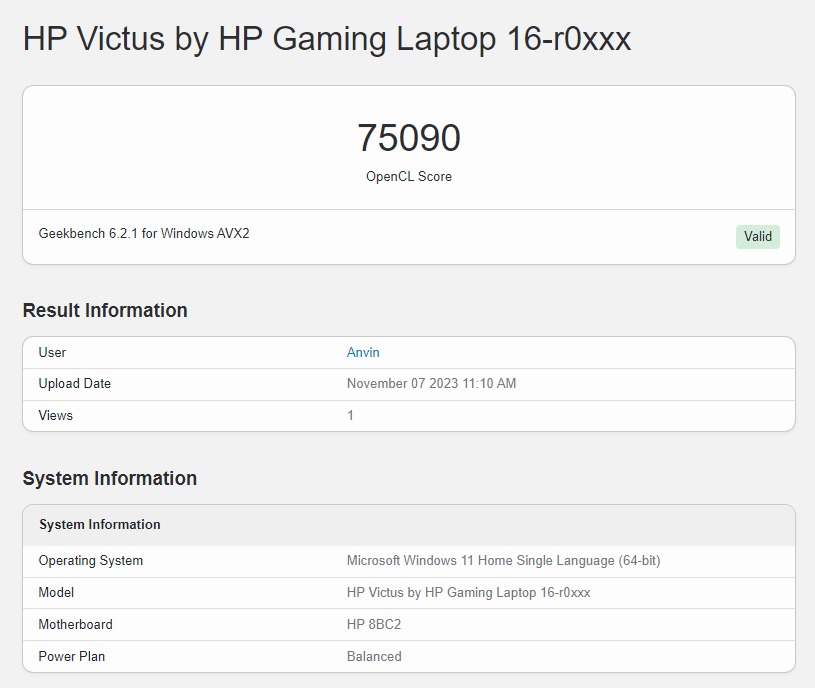Click the User row label
815x688 pixels.
[x=52, y=352]
